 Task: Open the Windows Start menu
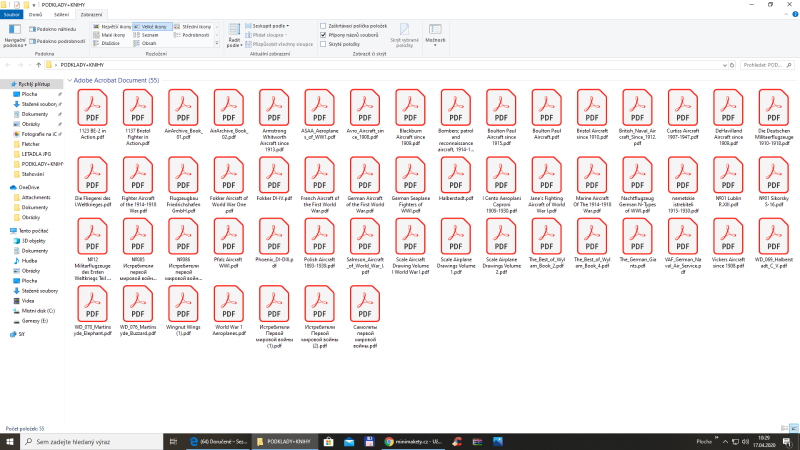tap(10, 442)
